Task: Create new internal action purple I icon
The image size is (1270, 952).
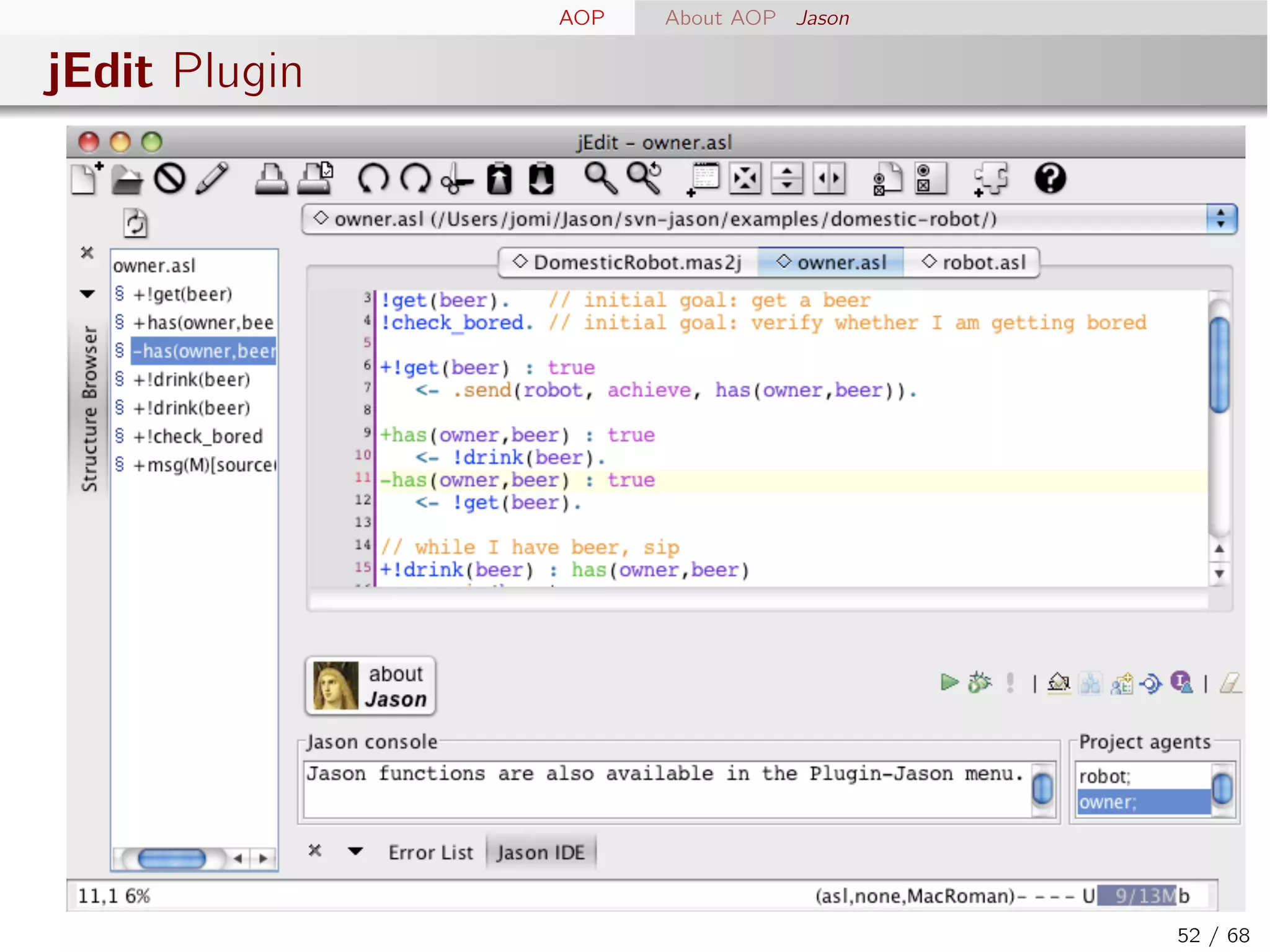Action: coord(1181,682)
